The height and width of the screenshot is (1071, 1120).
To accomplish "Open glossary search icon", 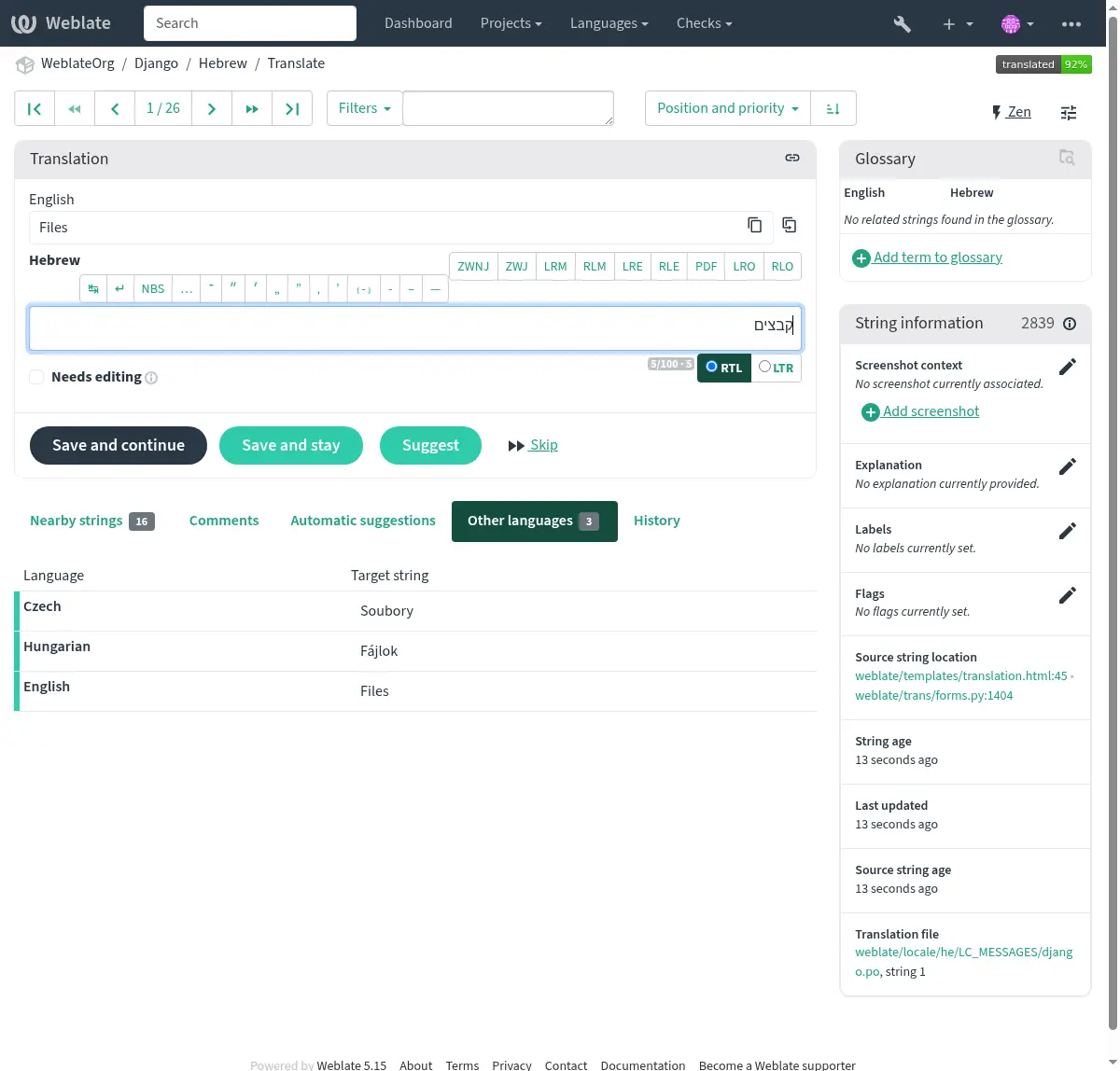I will pos(1067,158).
